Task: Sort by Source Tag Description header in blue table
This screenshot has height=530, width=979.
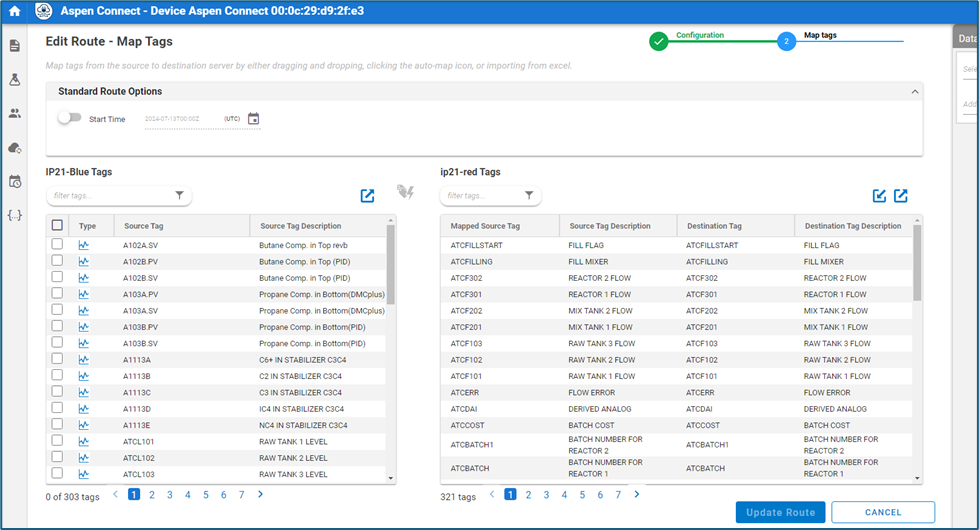Action: (301, 226)
